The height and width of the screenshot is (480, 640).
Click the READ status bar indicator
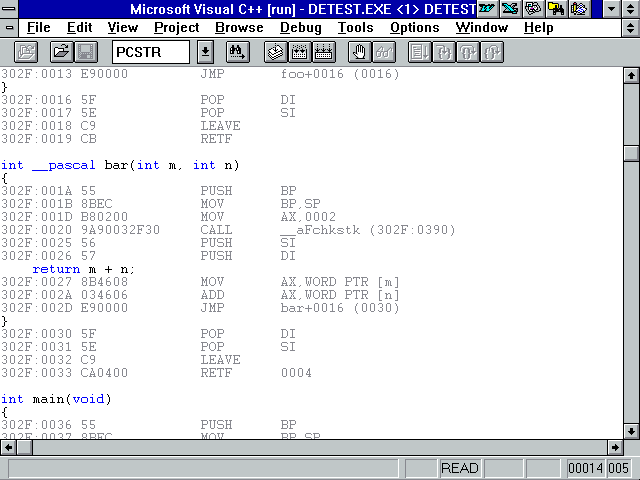pos(460,468)
